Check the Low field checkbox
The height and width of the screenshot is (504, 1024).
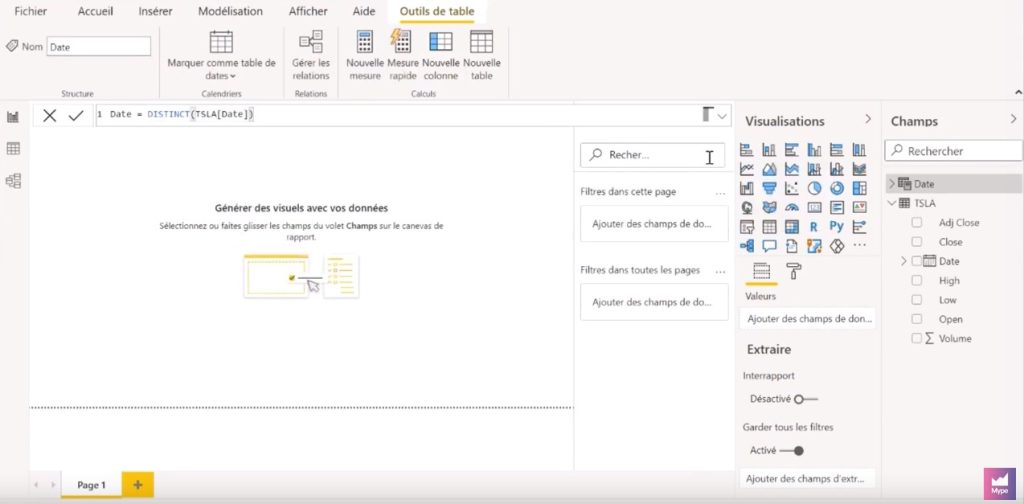pyautogui.click(x=917, y=300)
